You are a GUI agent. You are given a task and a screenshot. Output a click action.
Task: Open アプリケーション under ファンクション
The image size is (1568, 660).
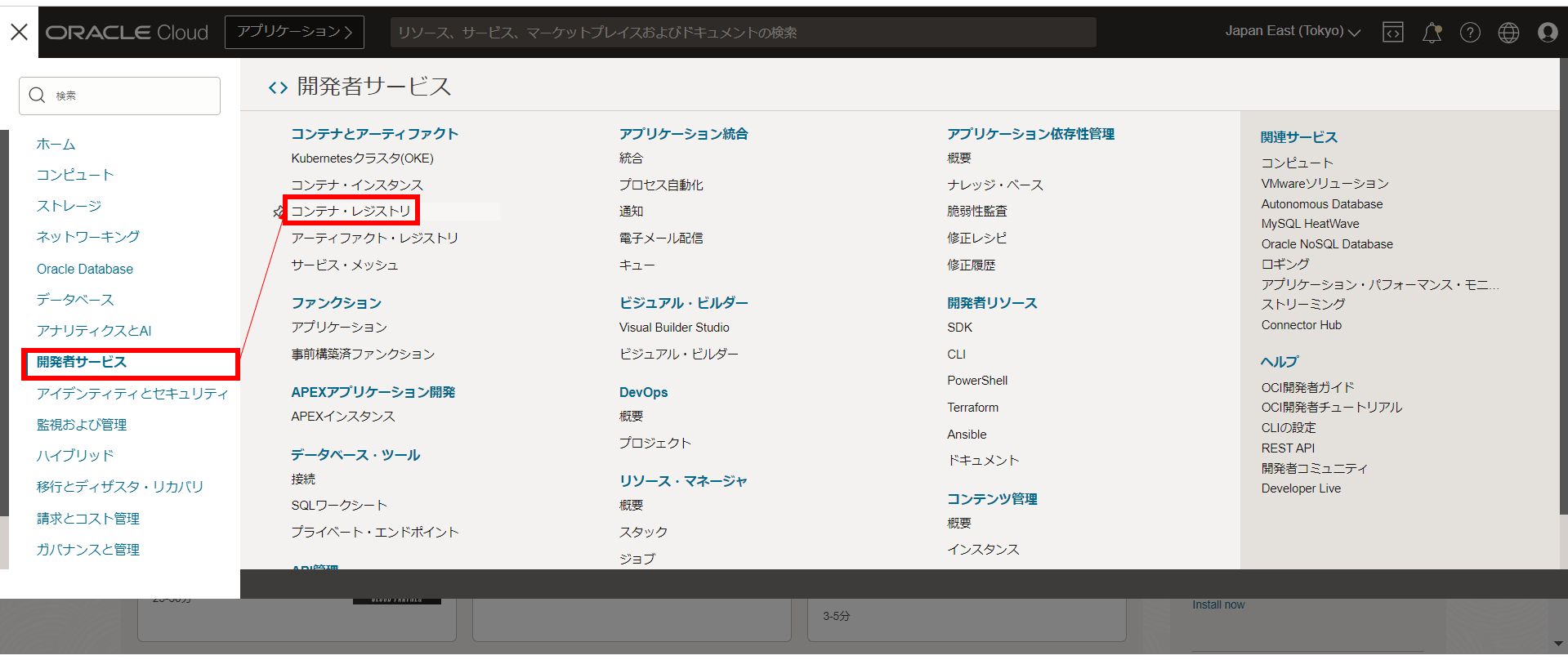pyautogui.click(x=339, y=328)
